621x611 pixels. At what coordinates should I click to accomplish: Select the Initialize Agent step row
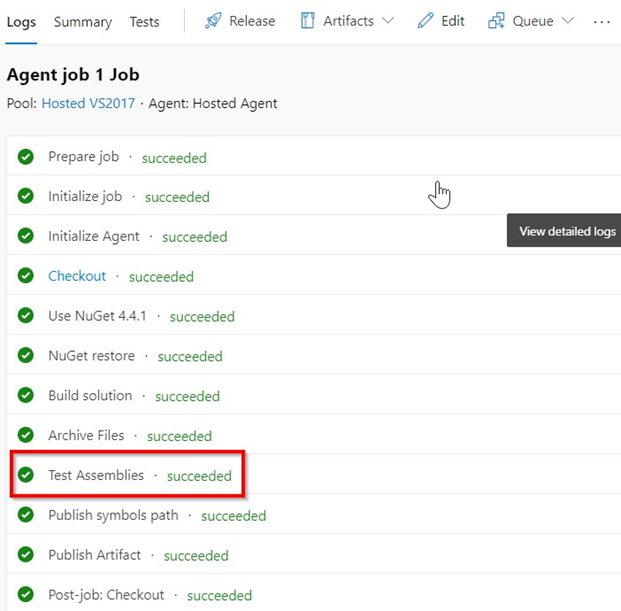click(98, 237)
